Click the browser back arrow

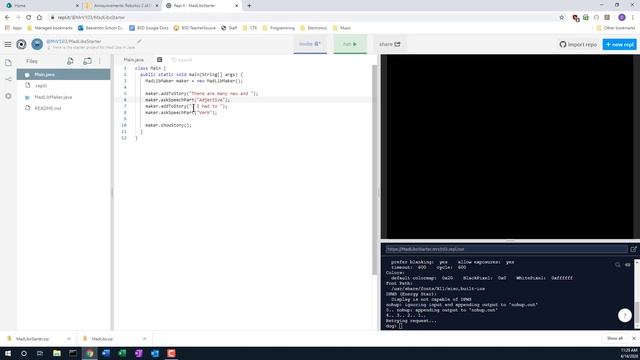[7, 18]
